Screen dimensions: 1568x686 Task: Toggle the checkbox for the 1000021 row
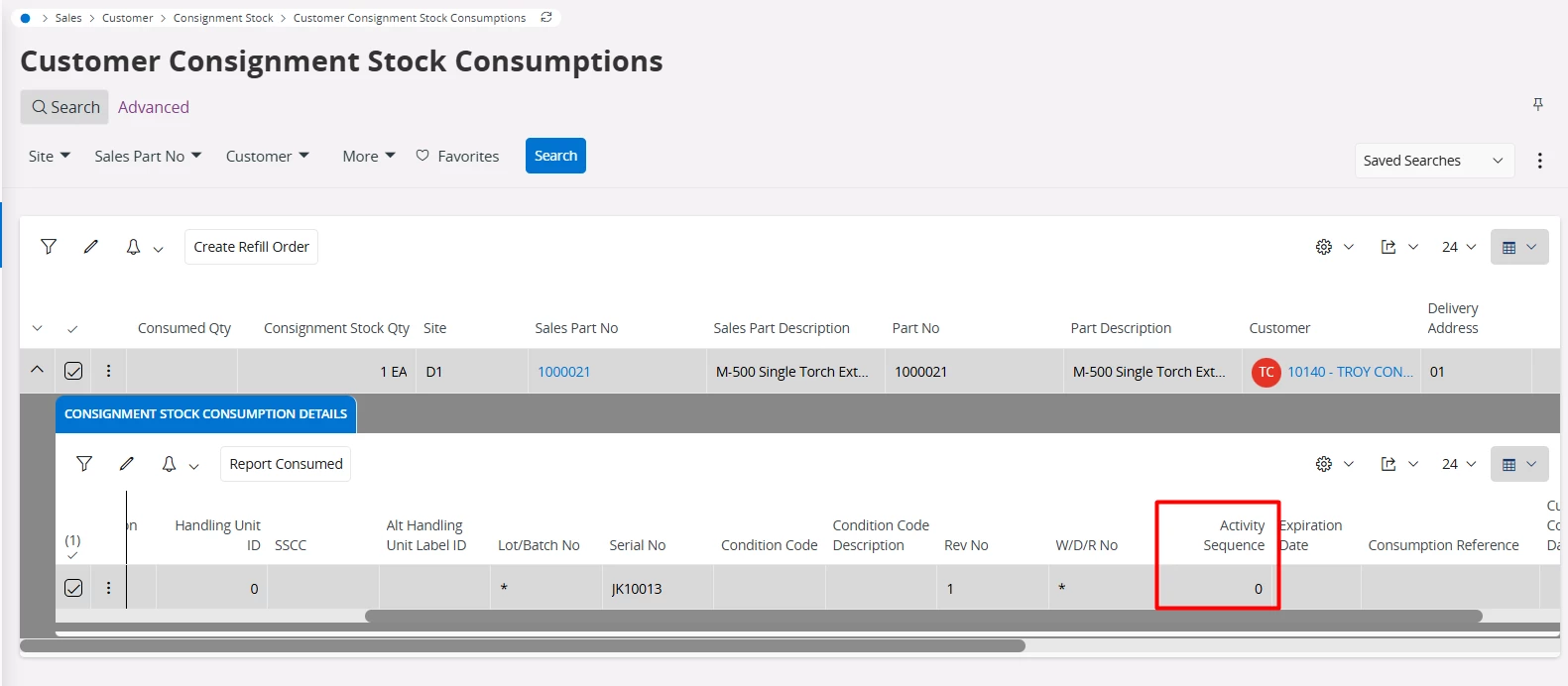pos(73,371)
